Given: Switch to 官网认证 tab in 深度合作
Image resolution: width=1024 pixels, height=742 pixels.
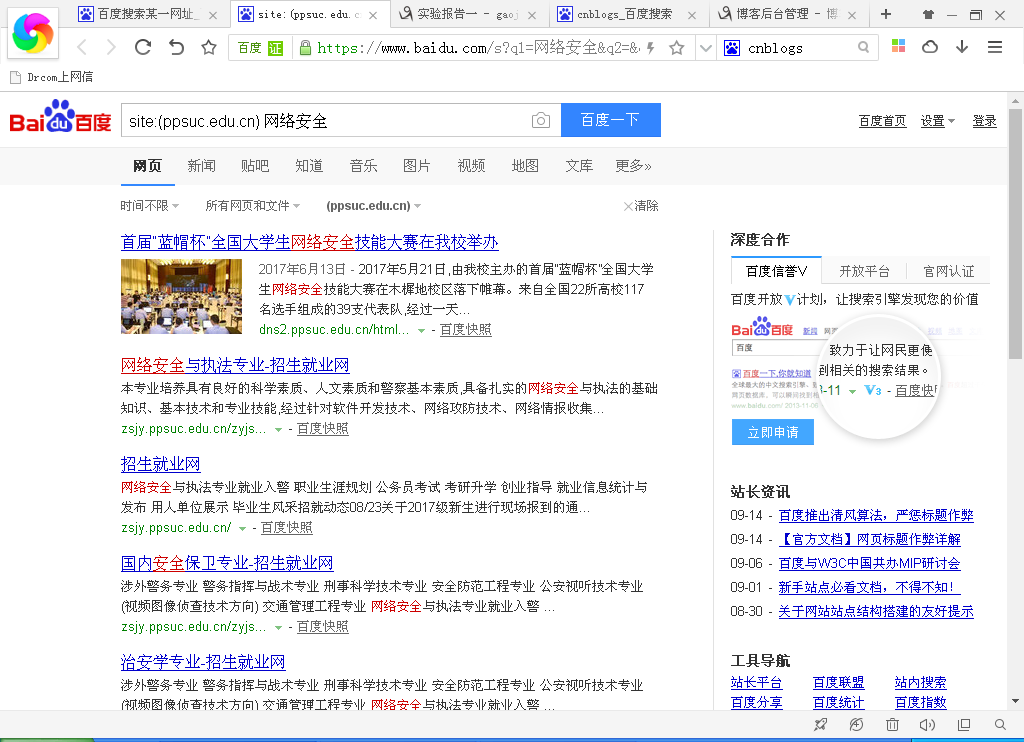Looking at the screenshot, I should 948,271.
